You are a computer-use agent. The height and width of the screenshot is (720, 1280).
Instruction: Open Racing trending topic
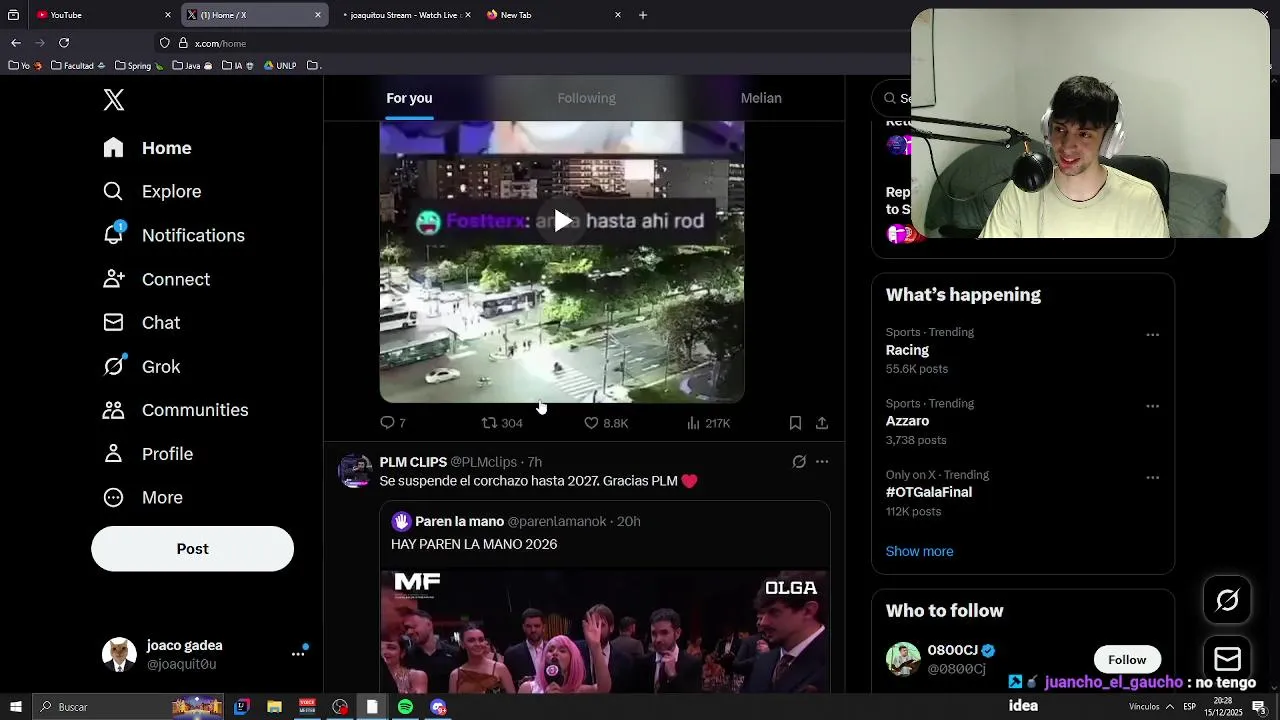click(x=907, y=350)
